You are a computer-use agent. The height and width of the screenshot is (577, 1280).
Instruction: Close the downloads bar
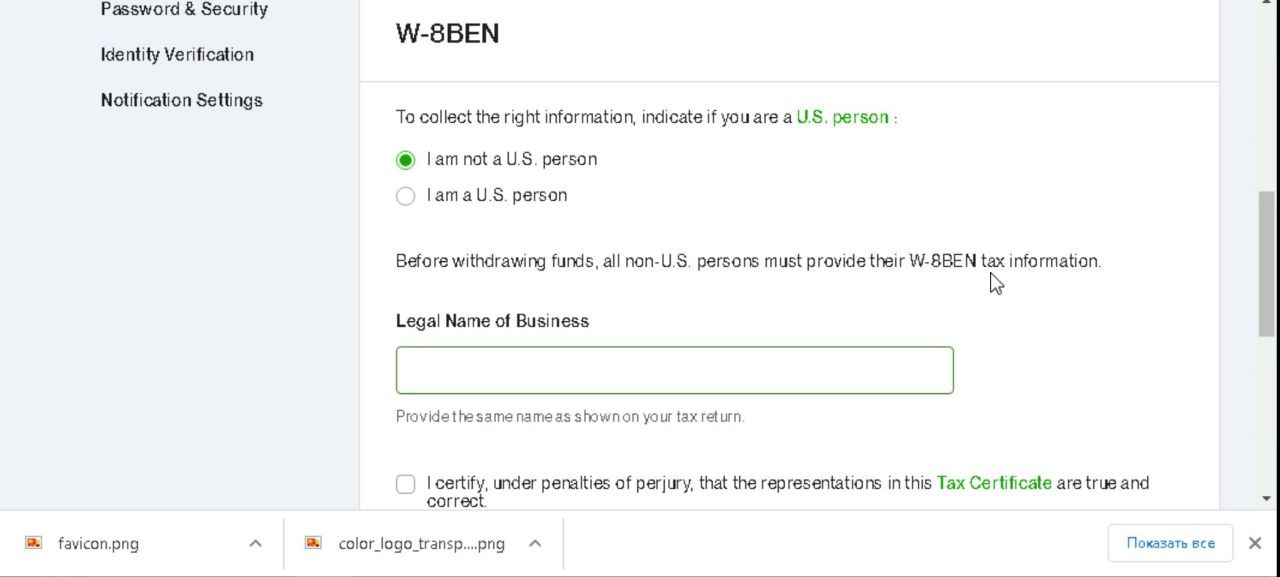pyautogui.click(x=1255, y=543)
